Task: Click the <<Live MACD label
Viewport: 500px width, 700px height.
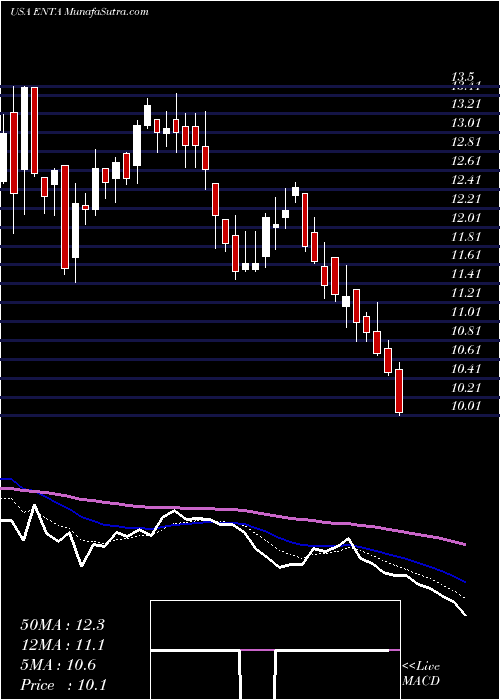Action: [x=421, y=674]
